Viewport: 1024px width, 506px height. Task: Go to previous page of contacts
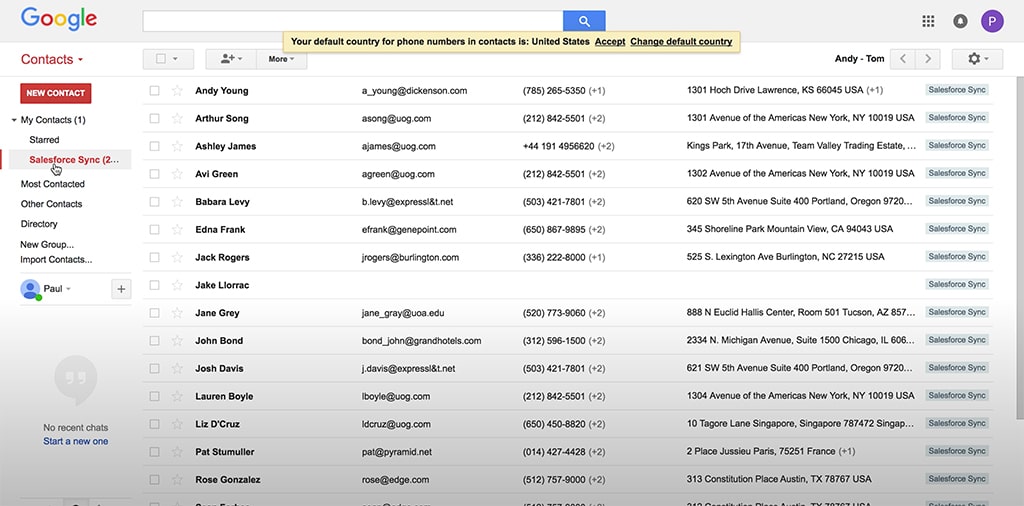tap(903, 59)
